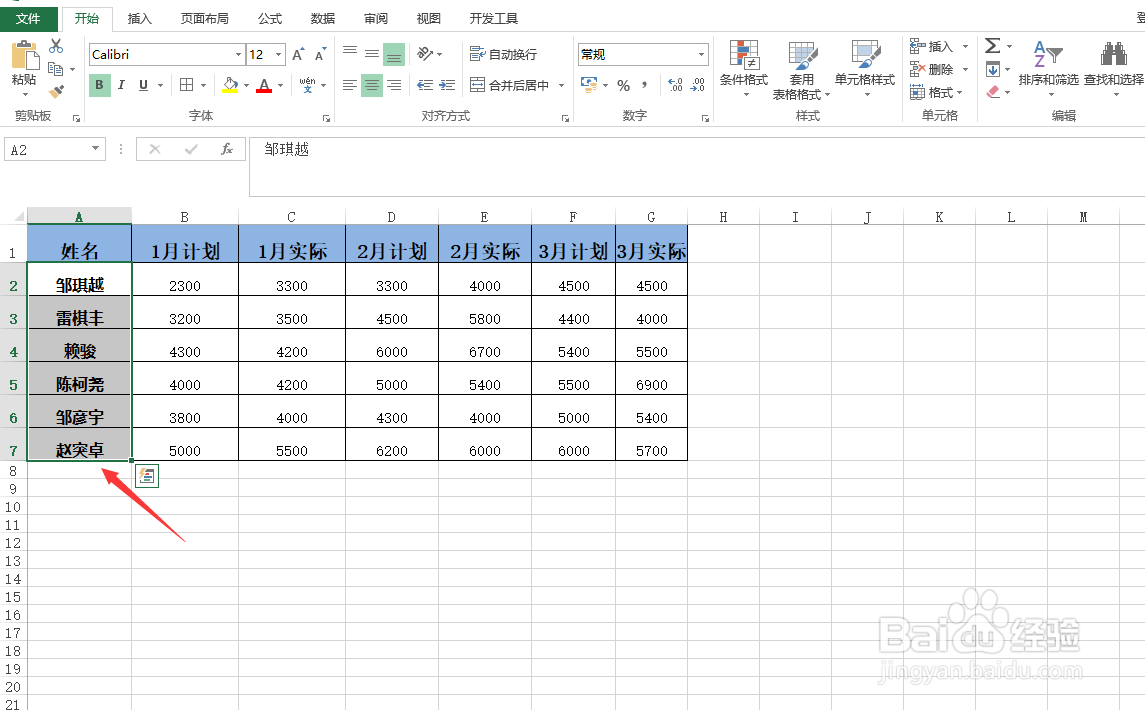The height and width of the screenshot is (710, 1145).
Task: Click the Fill down icon
Action: (993, 69)
